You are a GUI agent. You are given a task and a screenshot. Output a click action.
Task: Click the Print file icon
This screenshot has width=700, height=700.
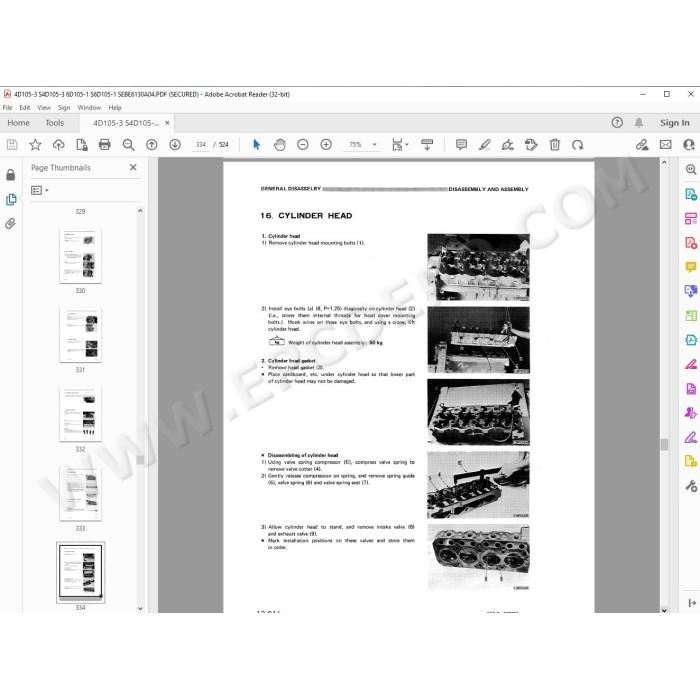[105, 145]
